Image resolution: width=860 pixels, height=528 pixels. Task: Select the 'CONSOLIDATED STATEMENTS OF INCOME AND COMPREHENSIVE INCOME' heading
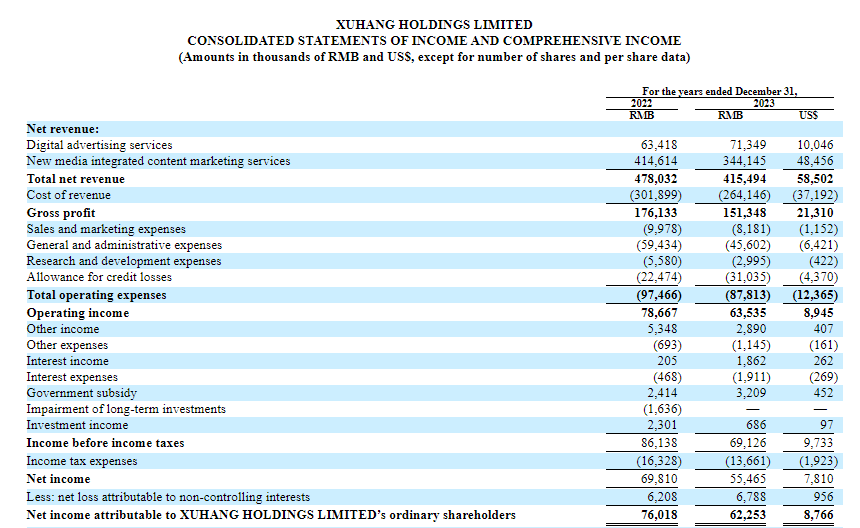[x=434, y=41]
